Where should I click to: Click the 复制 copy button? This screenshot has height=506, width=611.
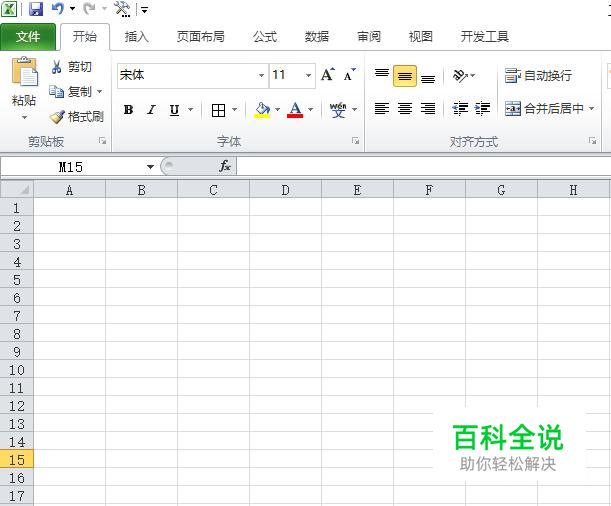[x=71, y=92]
